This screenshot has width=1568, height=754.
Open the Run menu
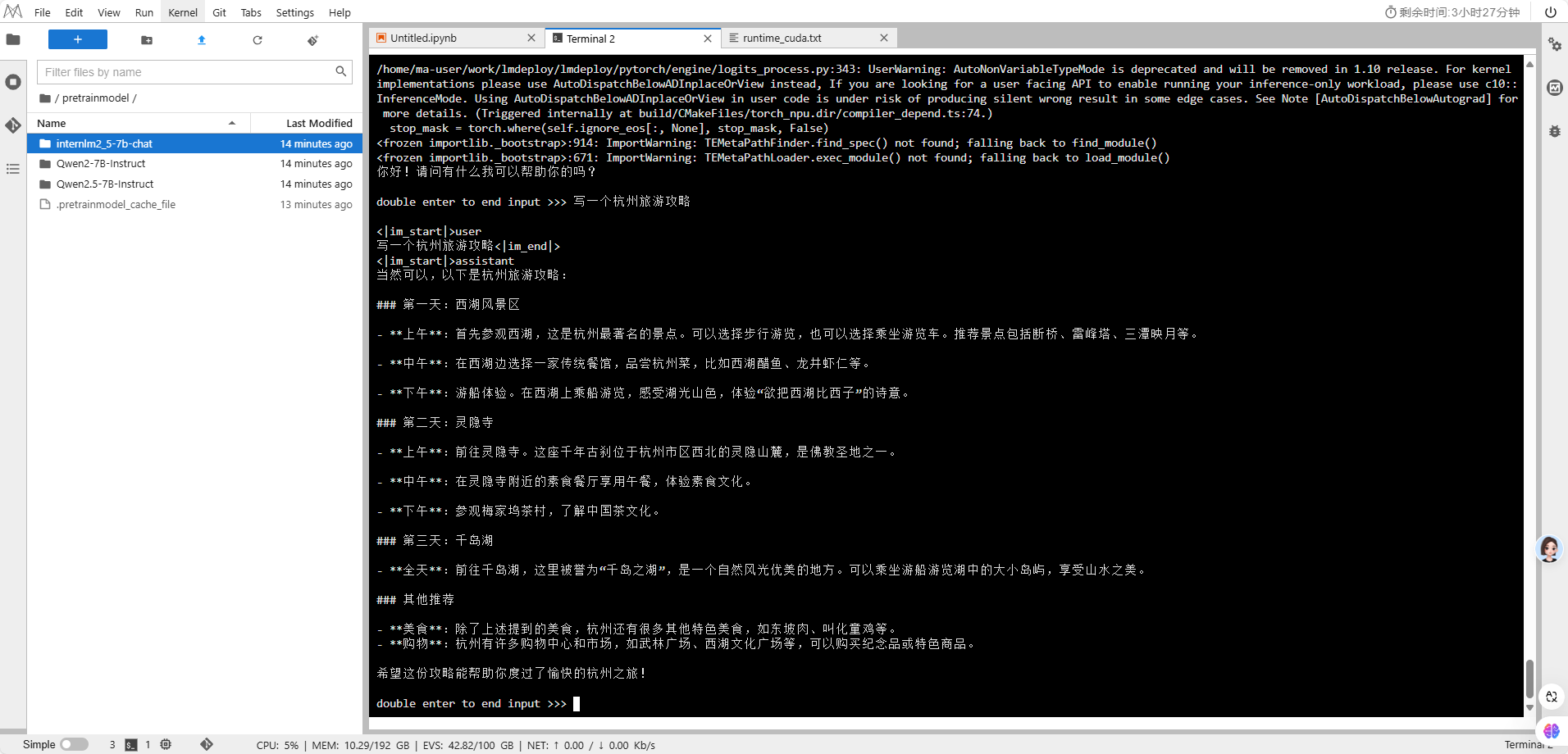click(x=144, y=12)
